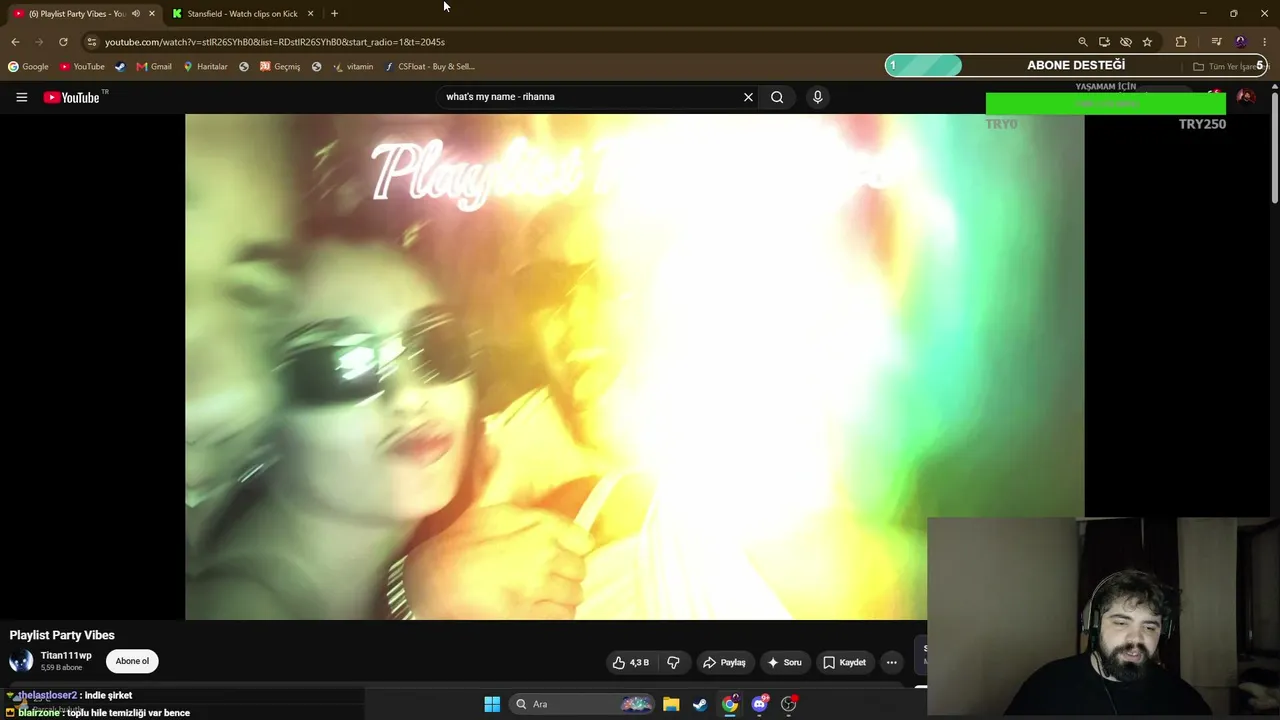Viewport: 1280px width, 720px height.
Task: Go forward in browser history
Action: pyautogui.click(x=39, y=42)
